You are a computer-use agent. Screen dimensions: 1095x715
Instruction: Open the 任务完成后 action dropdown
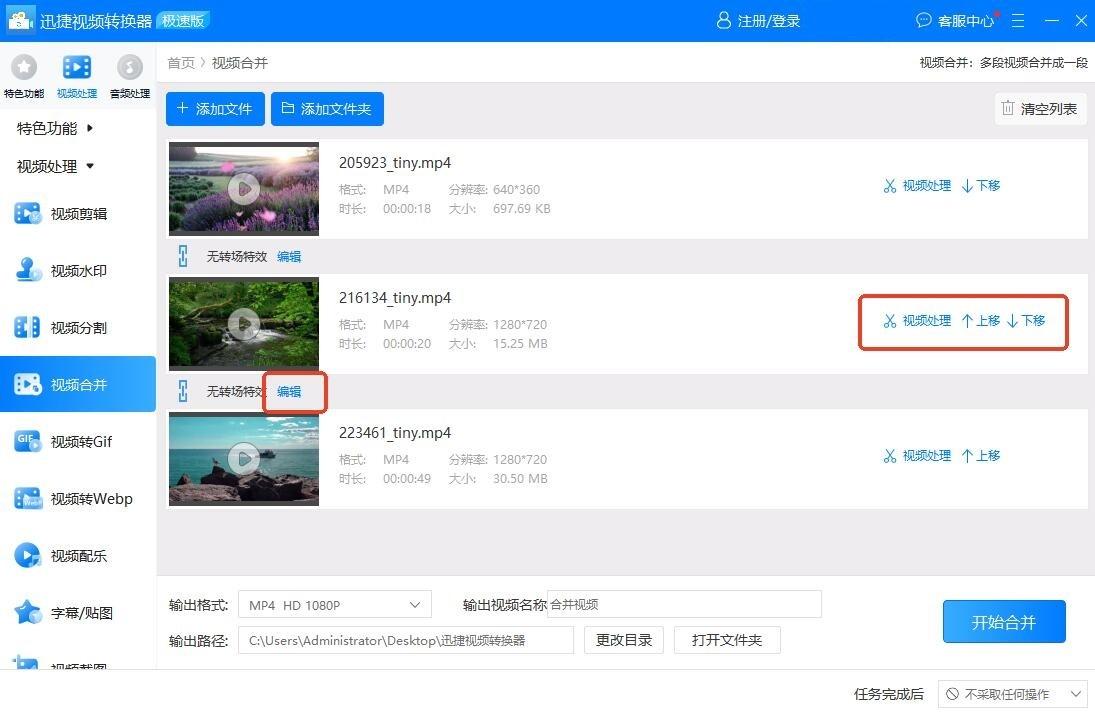click(x=1012, y=693)
